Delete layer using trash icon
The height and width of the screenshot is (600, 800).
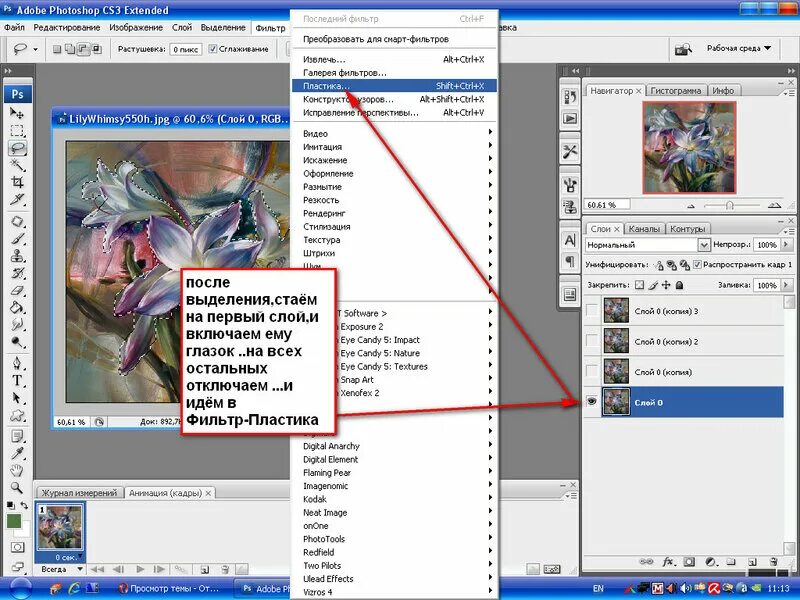tap(773, 562)
